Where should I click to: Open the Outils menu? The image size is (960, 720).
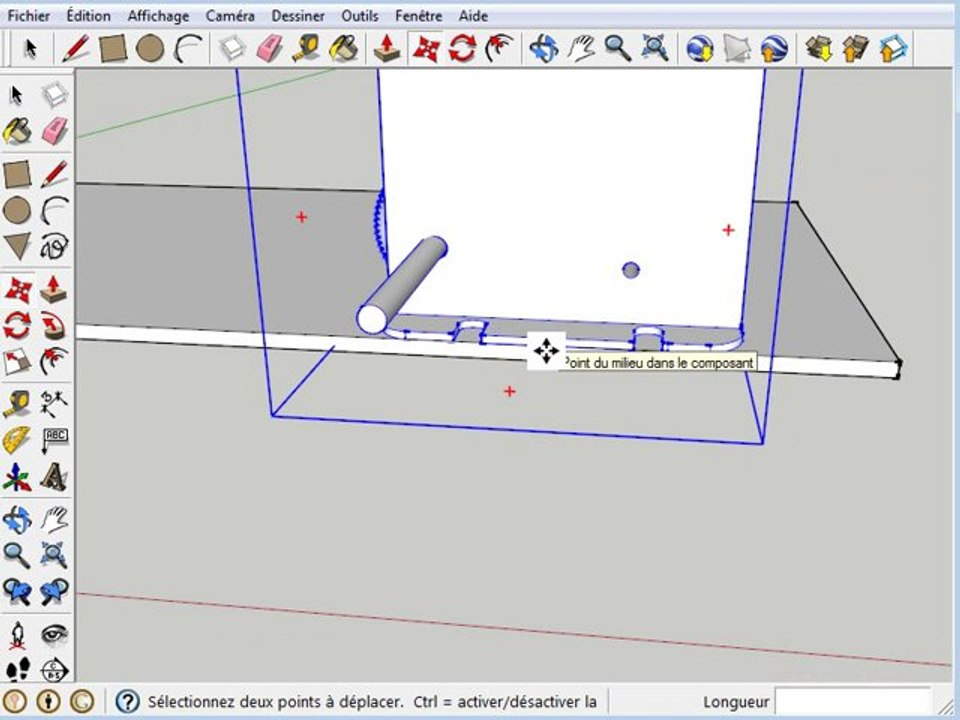(359, 16)
